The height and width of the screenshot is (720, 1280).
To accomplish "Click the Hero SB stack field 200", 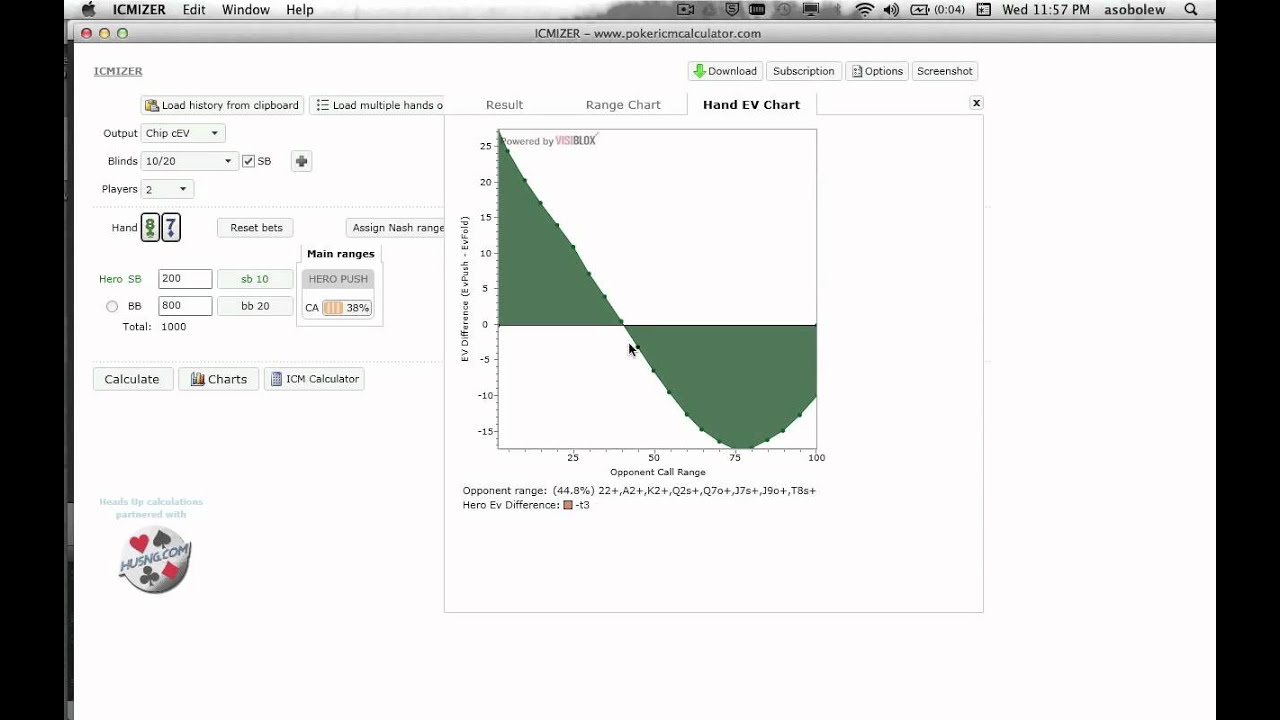I will point(185,279).
